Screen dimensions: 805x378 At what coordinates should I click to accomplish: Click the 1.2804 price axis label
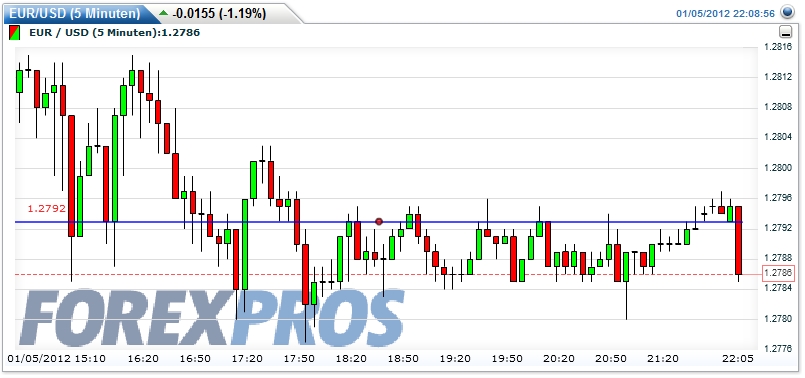tap(777, 137)
